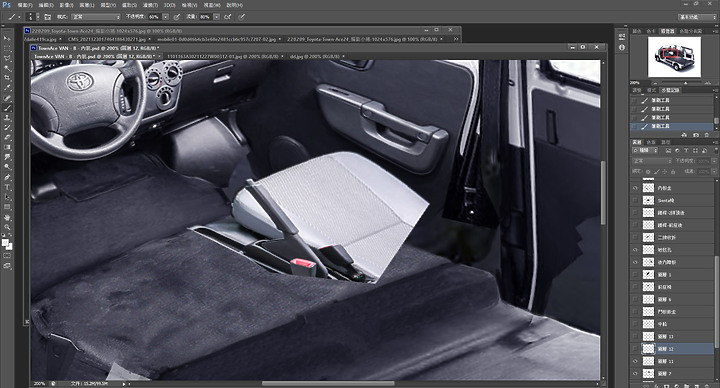Open the brush preset picker dropdown
This screenshot has height=388, width=720.
(38, 17)
